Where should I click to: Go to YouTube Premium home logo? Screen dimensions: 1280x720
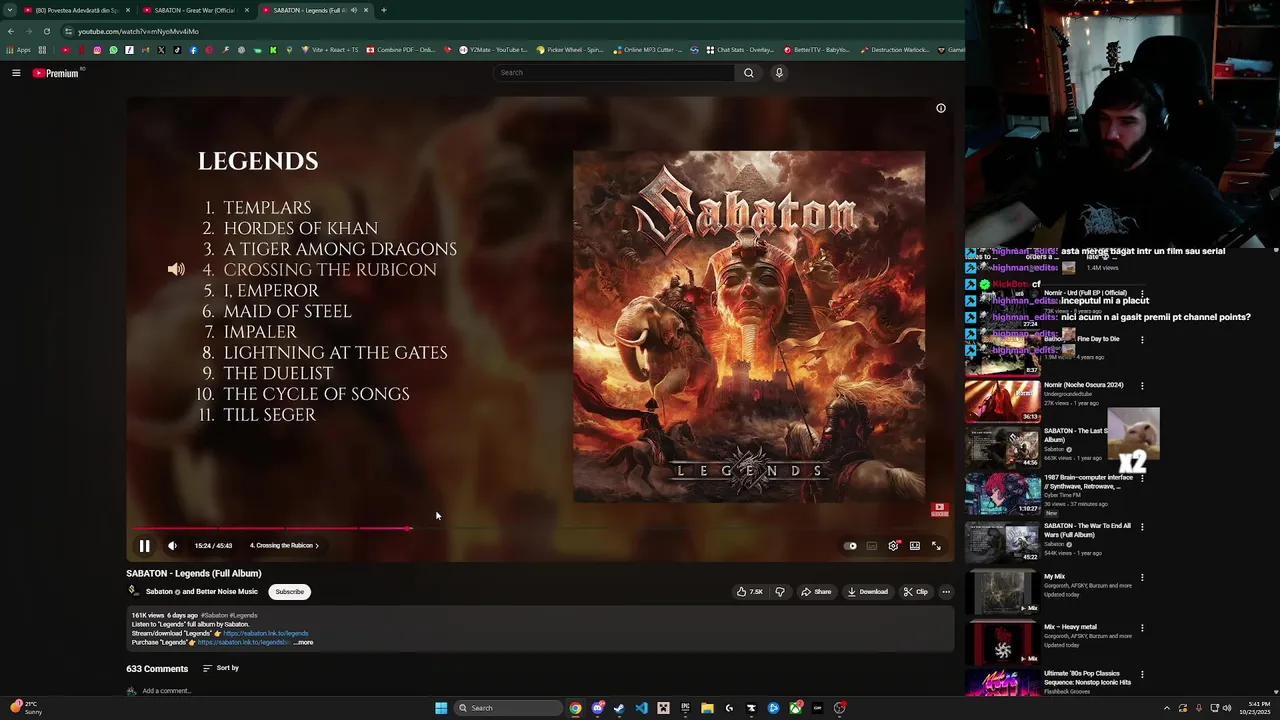tap(56, 73)
